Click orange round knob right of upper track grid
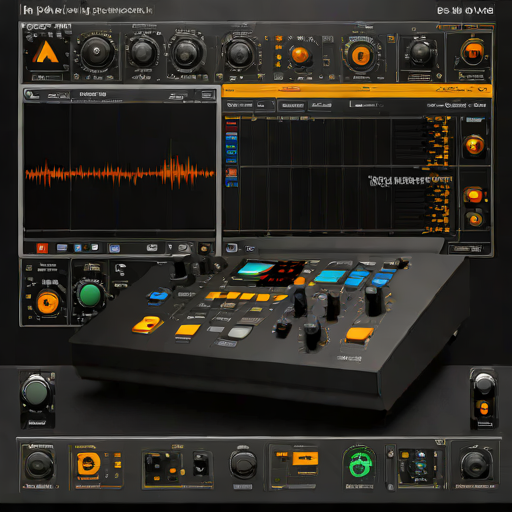The height and width of the screenshot is (512, 512). (474, 145)
